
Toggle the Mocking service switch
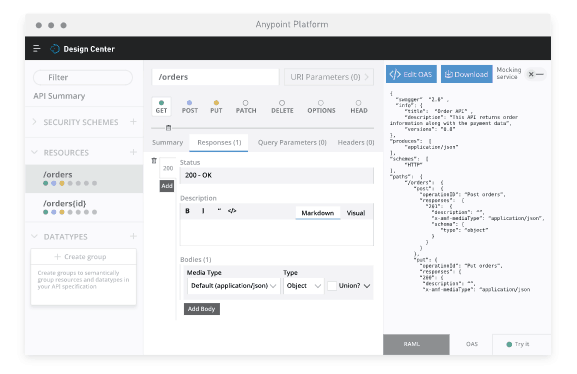point(536,74)
